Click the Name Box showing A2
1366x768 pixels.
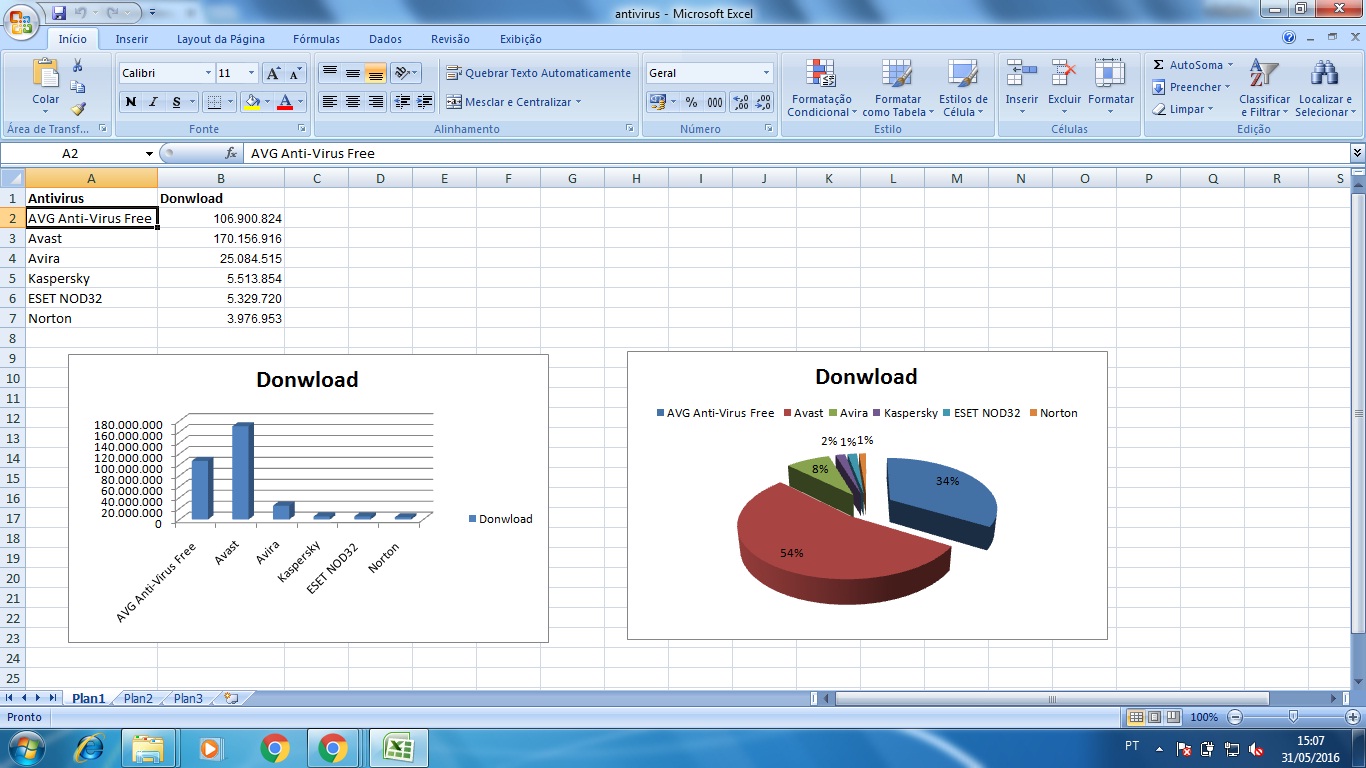[x=70, y=154]
